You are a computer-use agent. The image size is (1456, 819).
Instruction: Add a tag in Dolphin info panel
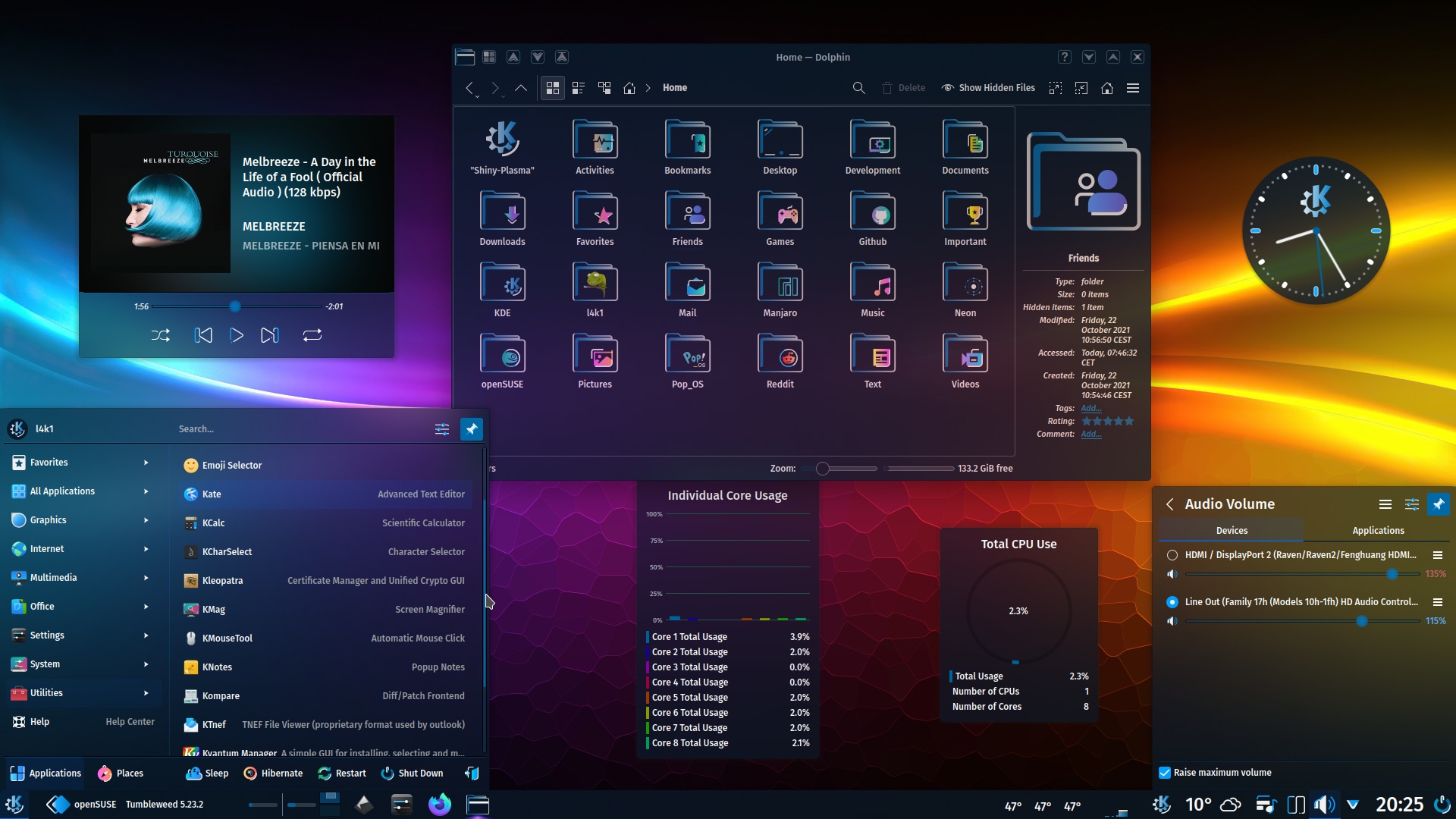coord(1090,408)
